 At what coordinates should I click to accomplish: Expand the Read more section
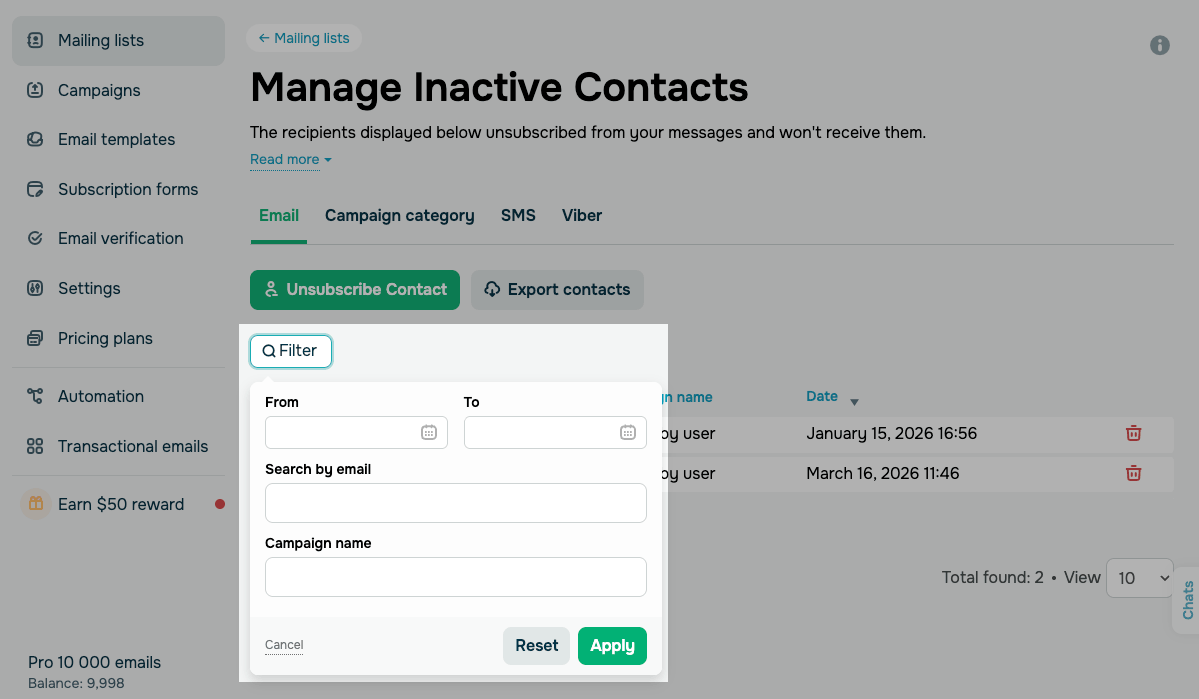[x=290, y=160]
